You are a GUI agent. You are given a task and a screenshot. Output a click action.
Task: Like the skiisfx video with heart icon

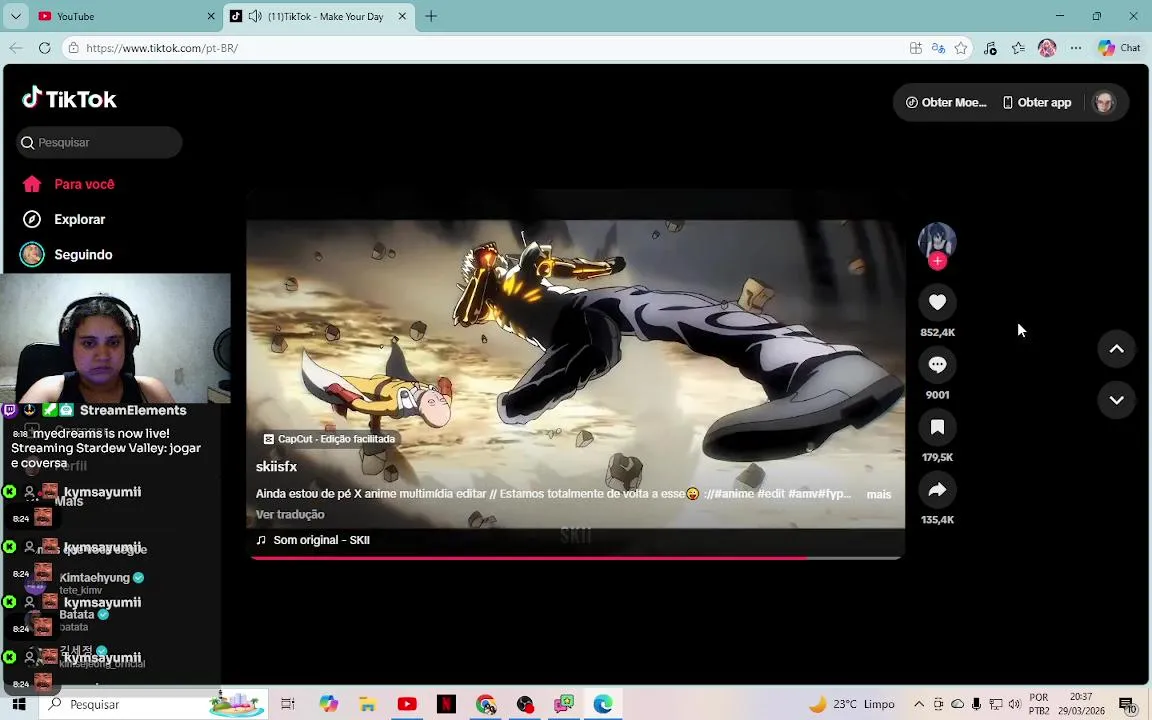pos(937,302)
